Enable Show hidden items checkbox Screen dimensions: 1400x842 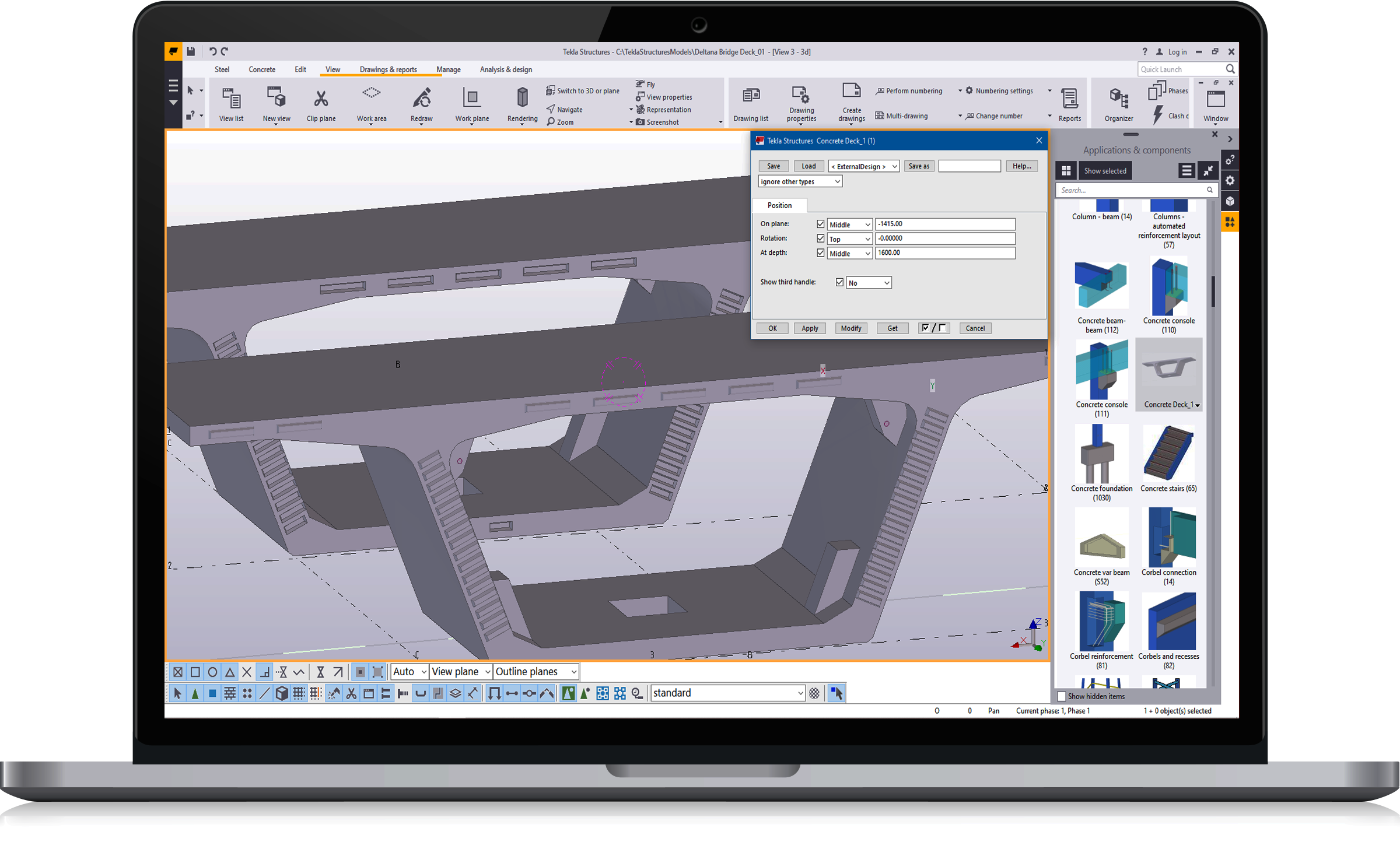click(1062, 696)
